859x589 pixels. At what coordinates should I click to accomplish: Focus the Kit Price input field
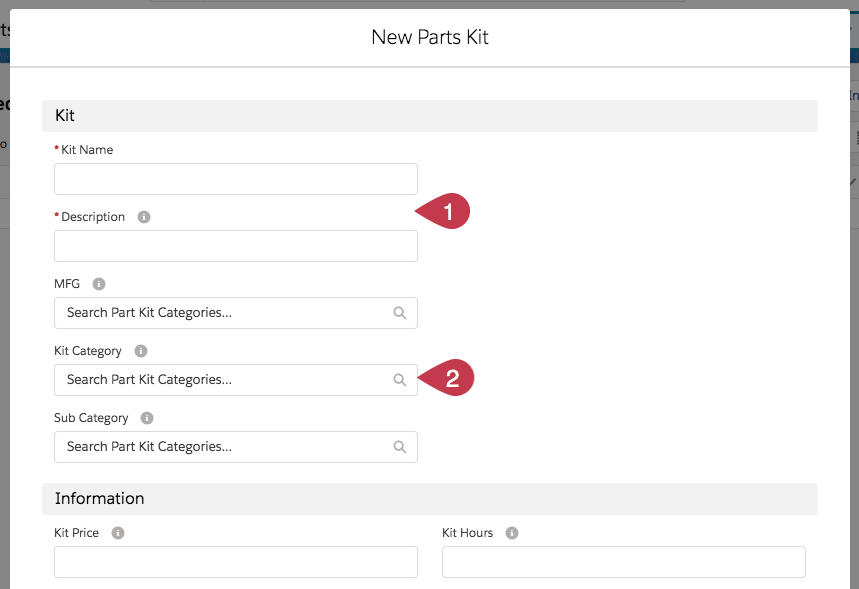coord(236,562)
